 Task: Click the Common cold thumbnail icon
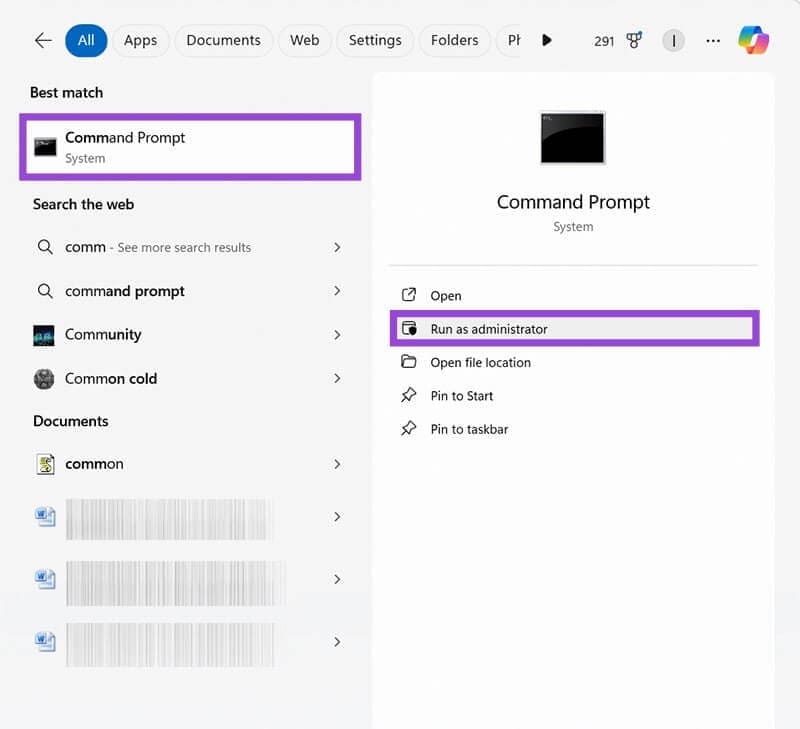coord(44,379)
